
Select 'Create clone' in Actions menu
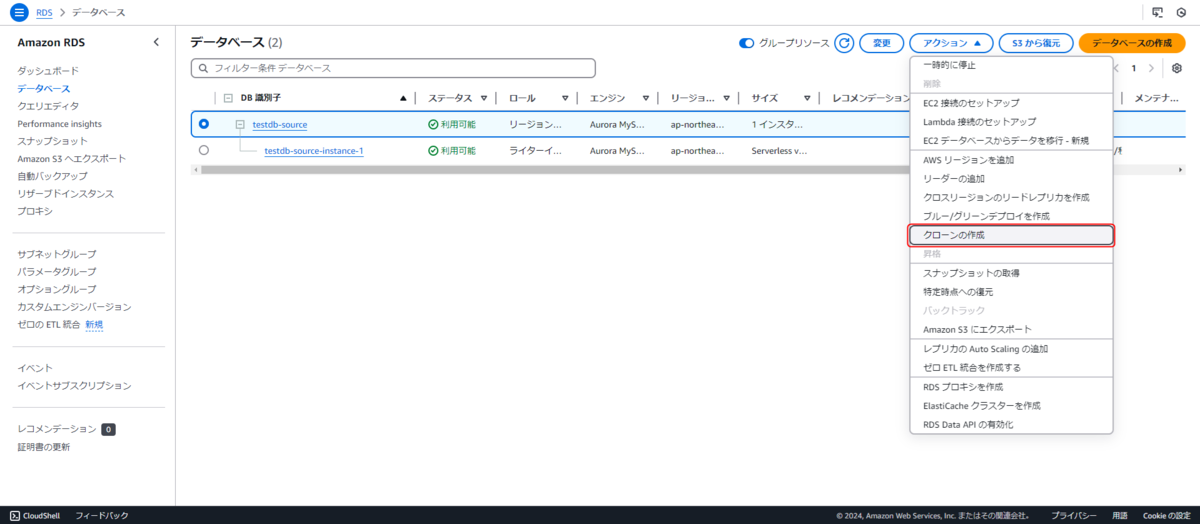1011,235
